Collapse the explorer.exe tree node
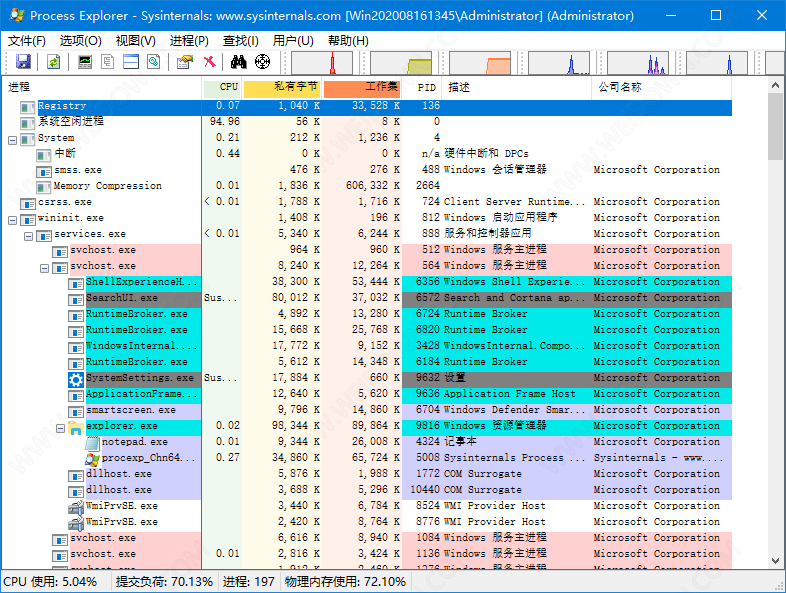Screen dimensions: 786x593 coord(61,428)
